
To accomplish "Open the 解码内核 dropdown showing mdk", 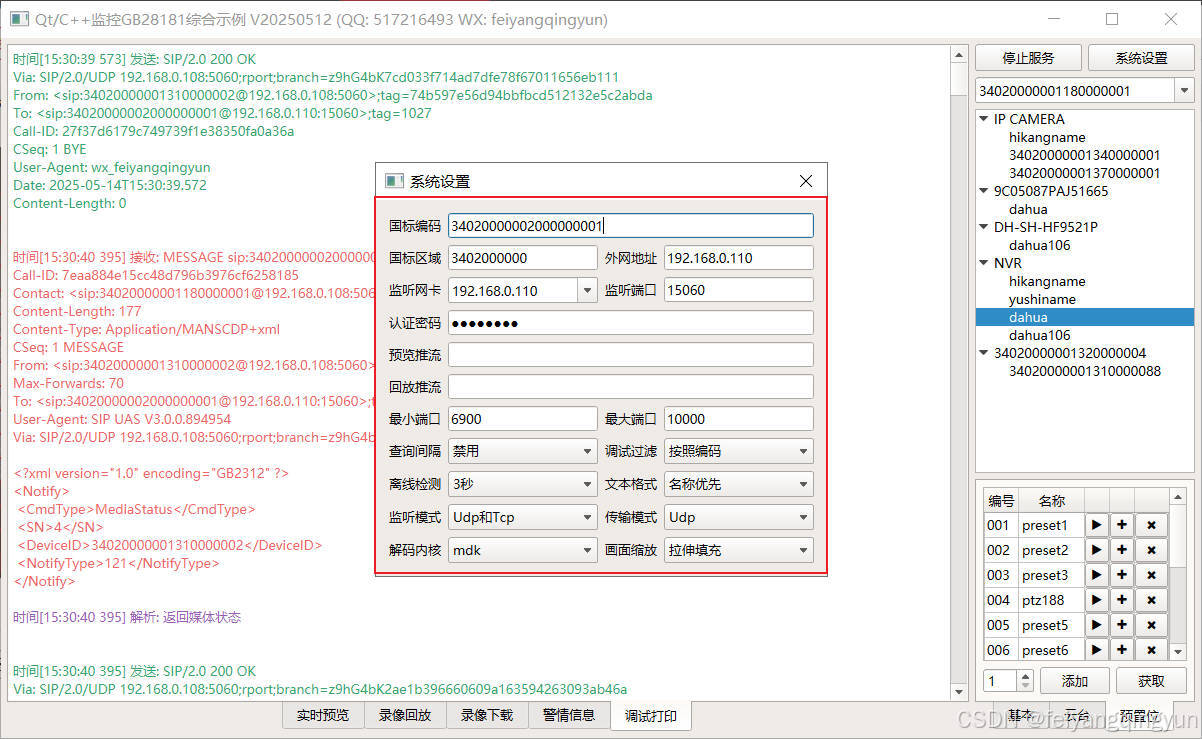I will point(522,550).
